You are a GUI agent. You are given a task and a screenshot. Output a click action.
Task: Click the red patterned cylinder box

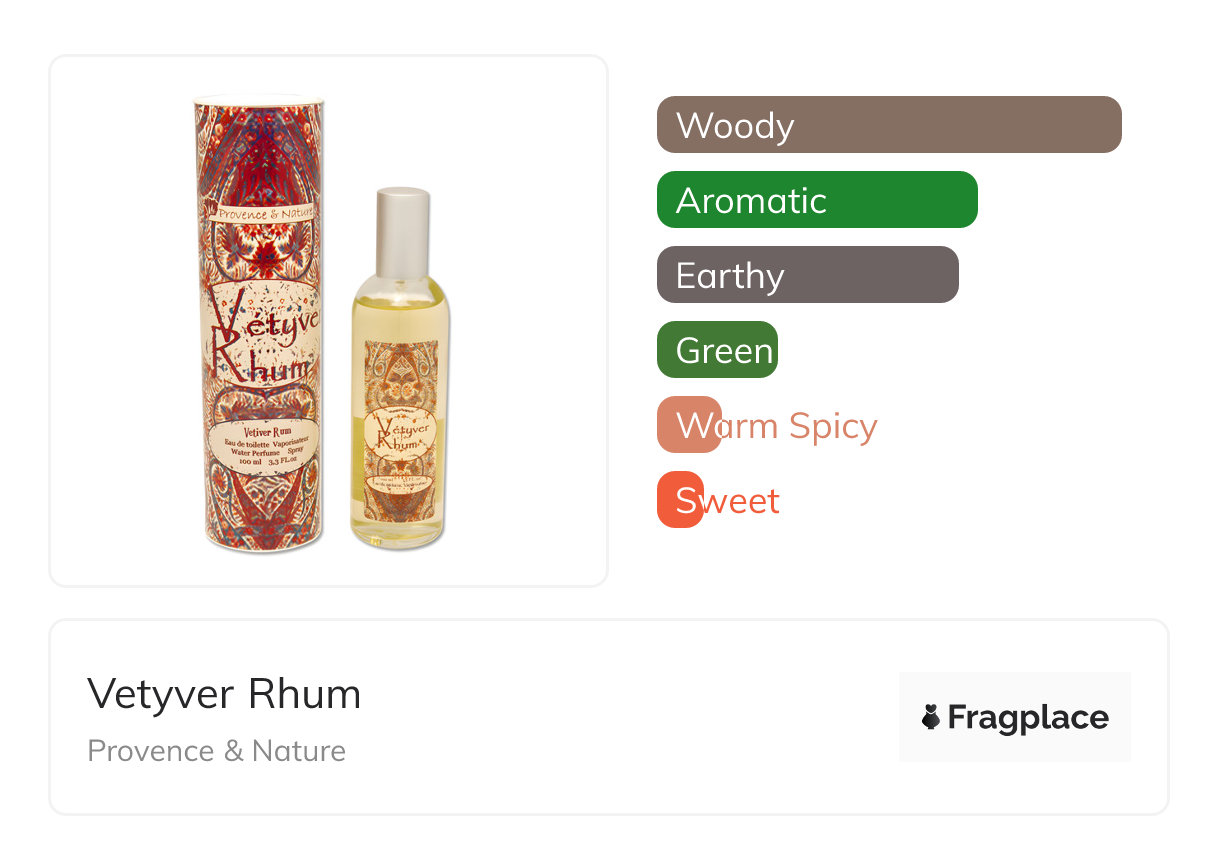pos(259,323)
